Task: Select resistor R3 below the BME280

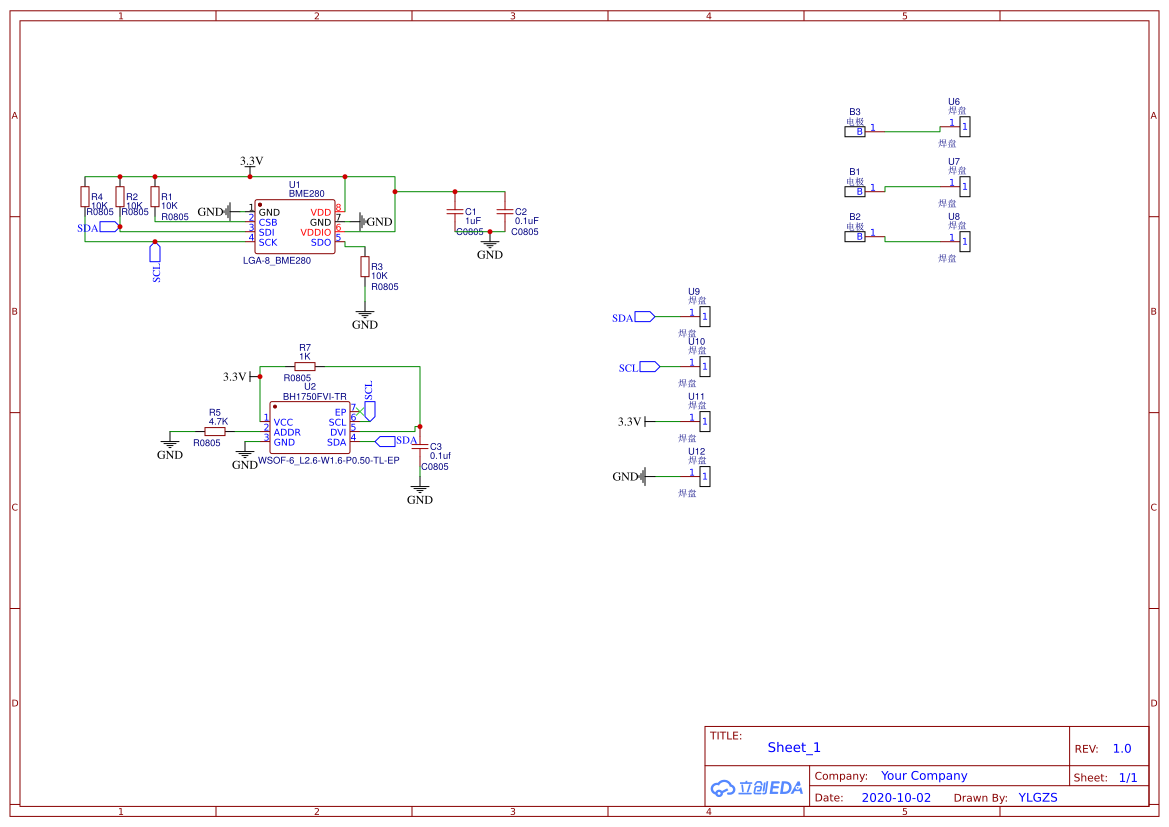Action: click(365, 268)
